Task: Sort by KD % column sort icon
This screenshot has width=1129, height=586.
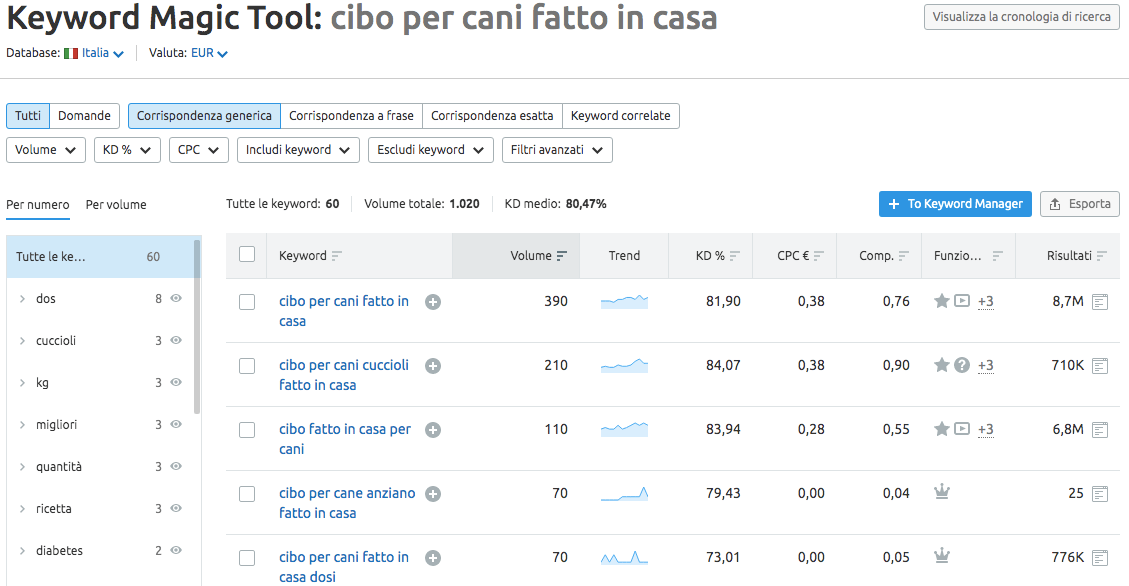Action: coord(734,256)
